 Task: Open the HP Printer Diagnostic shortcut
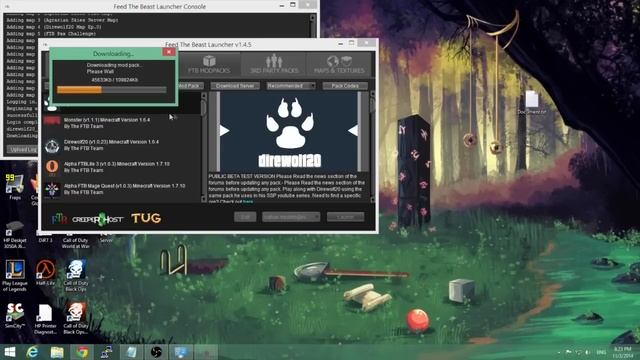click(x=45, y=319)
